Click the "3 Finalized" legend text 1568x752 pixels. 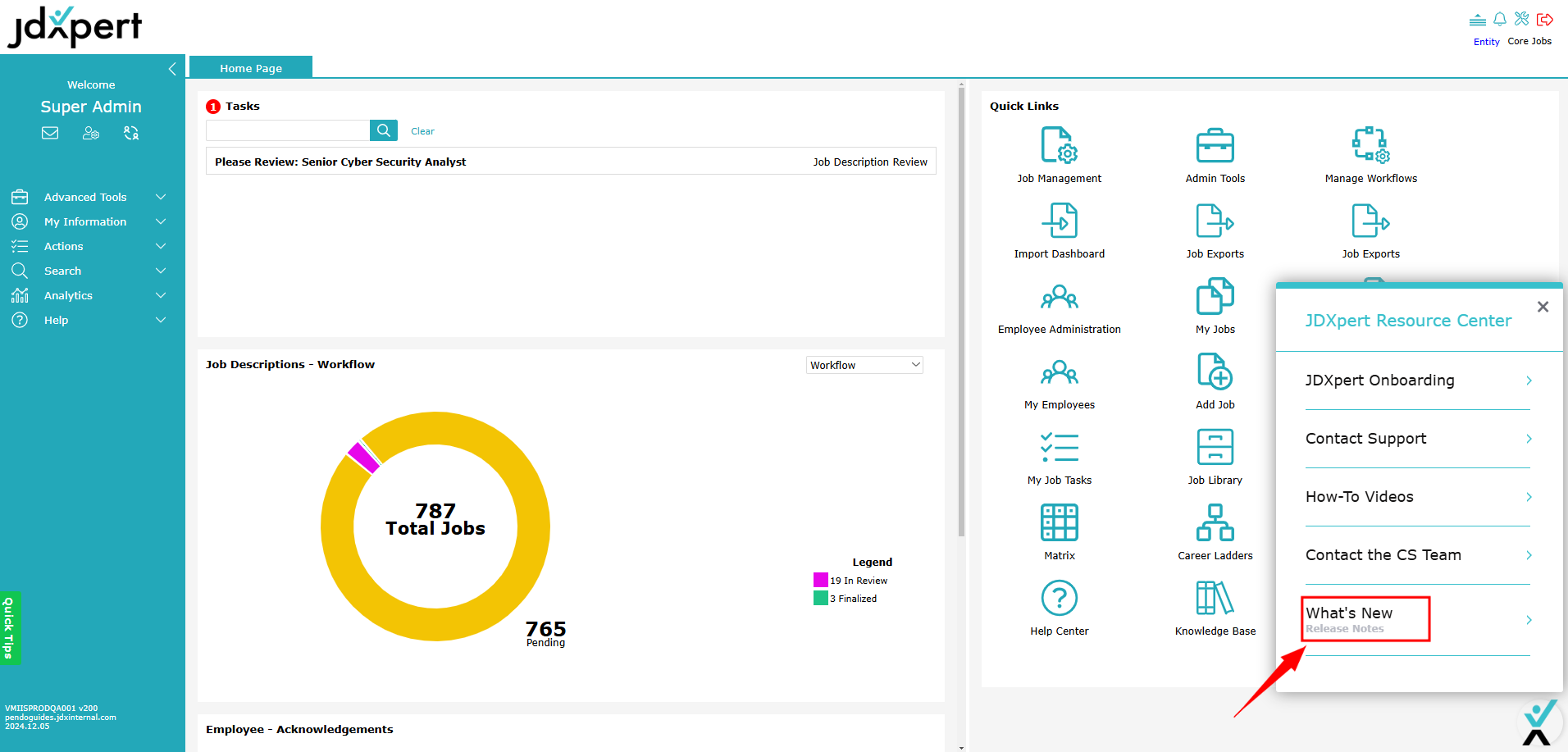pos(853,599)
